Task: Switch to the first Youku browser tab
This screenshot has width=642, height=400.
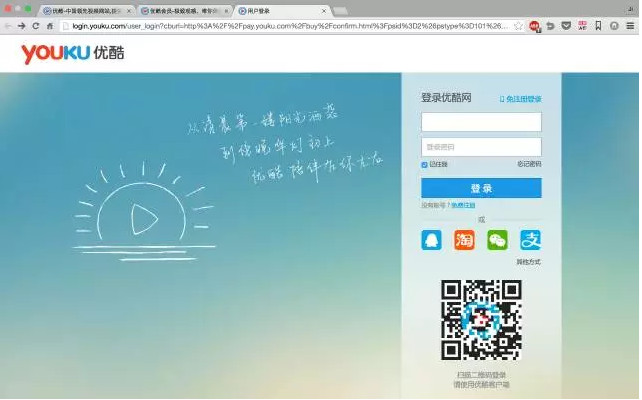Action: (x=85, y=11)
